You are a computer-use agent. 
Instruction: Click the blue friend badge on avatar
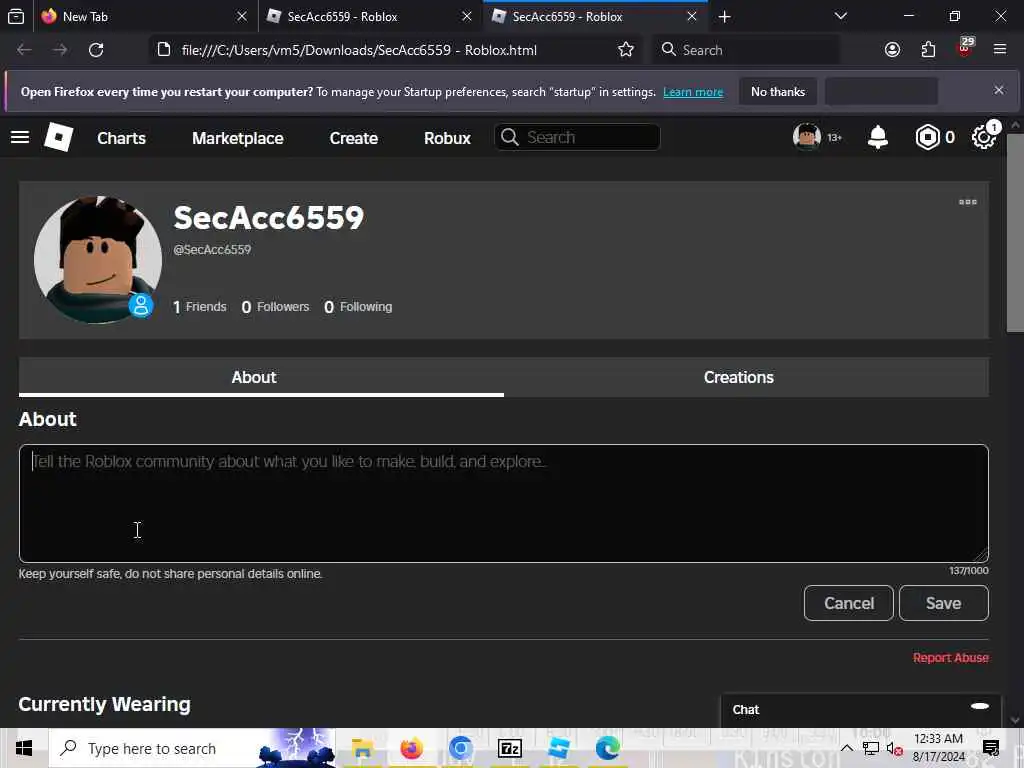(140, 305)
